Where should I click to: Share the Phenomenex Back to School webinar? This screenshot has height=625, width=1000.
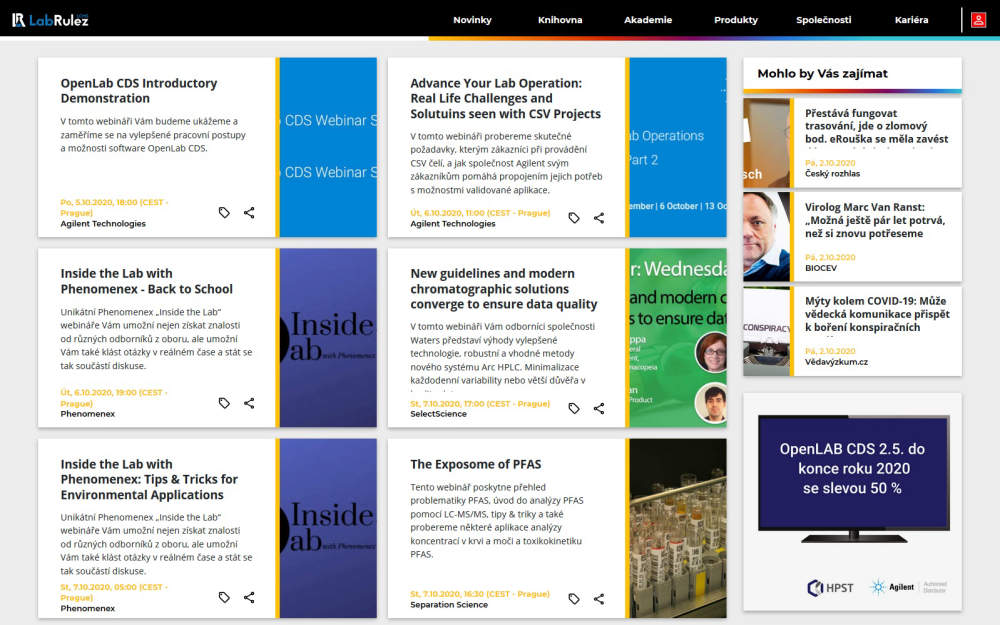tap(249, 403)
